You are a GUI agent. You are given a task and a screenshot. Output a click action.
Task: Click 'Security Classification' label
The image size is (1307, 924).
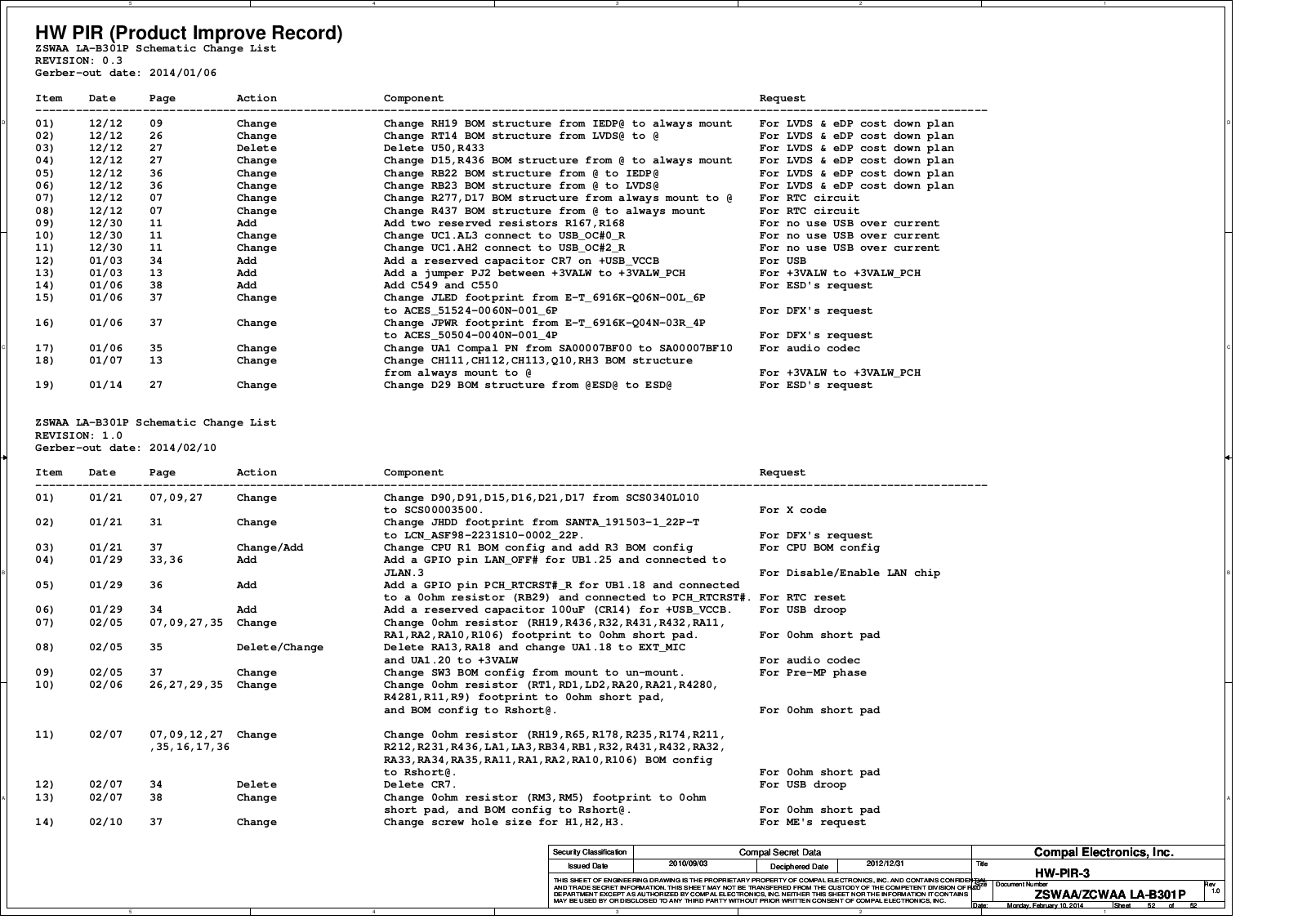590,852
